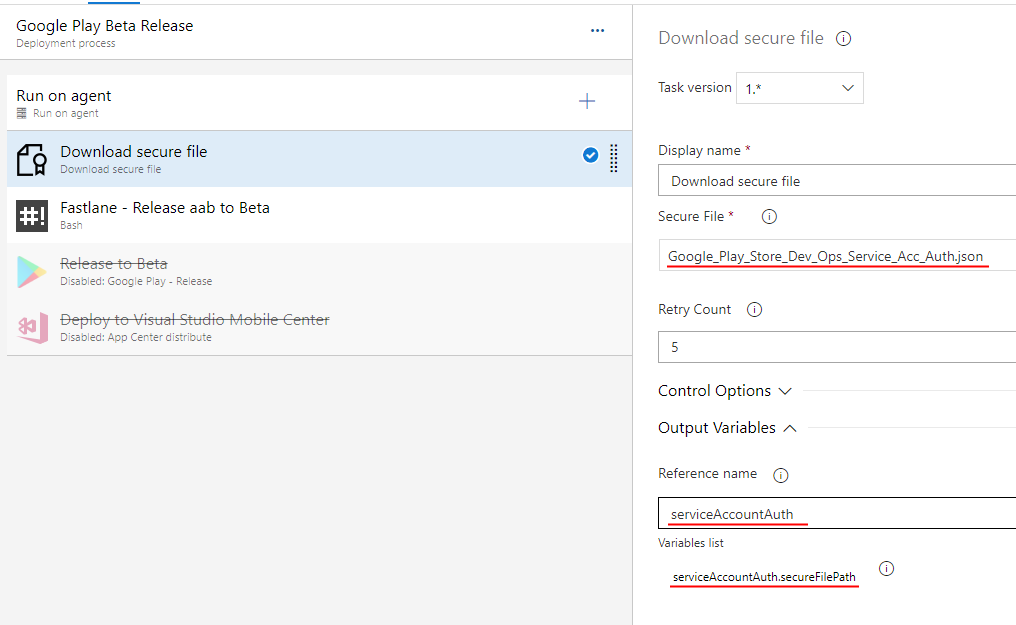Click the Variables list label

point(691,543)
